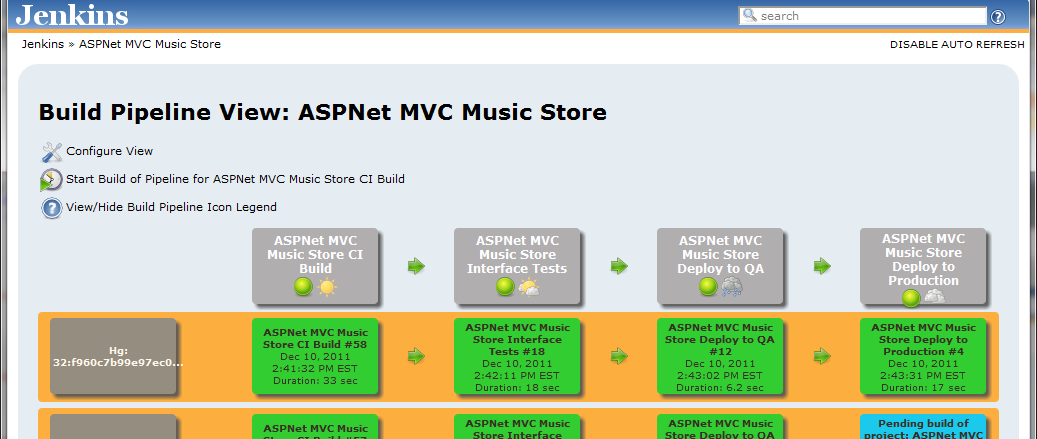The height and width of the screenshot is (439, 1037).
Task: Click Build Pipeline View page heading
Action: coord(323,112)
